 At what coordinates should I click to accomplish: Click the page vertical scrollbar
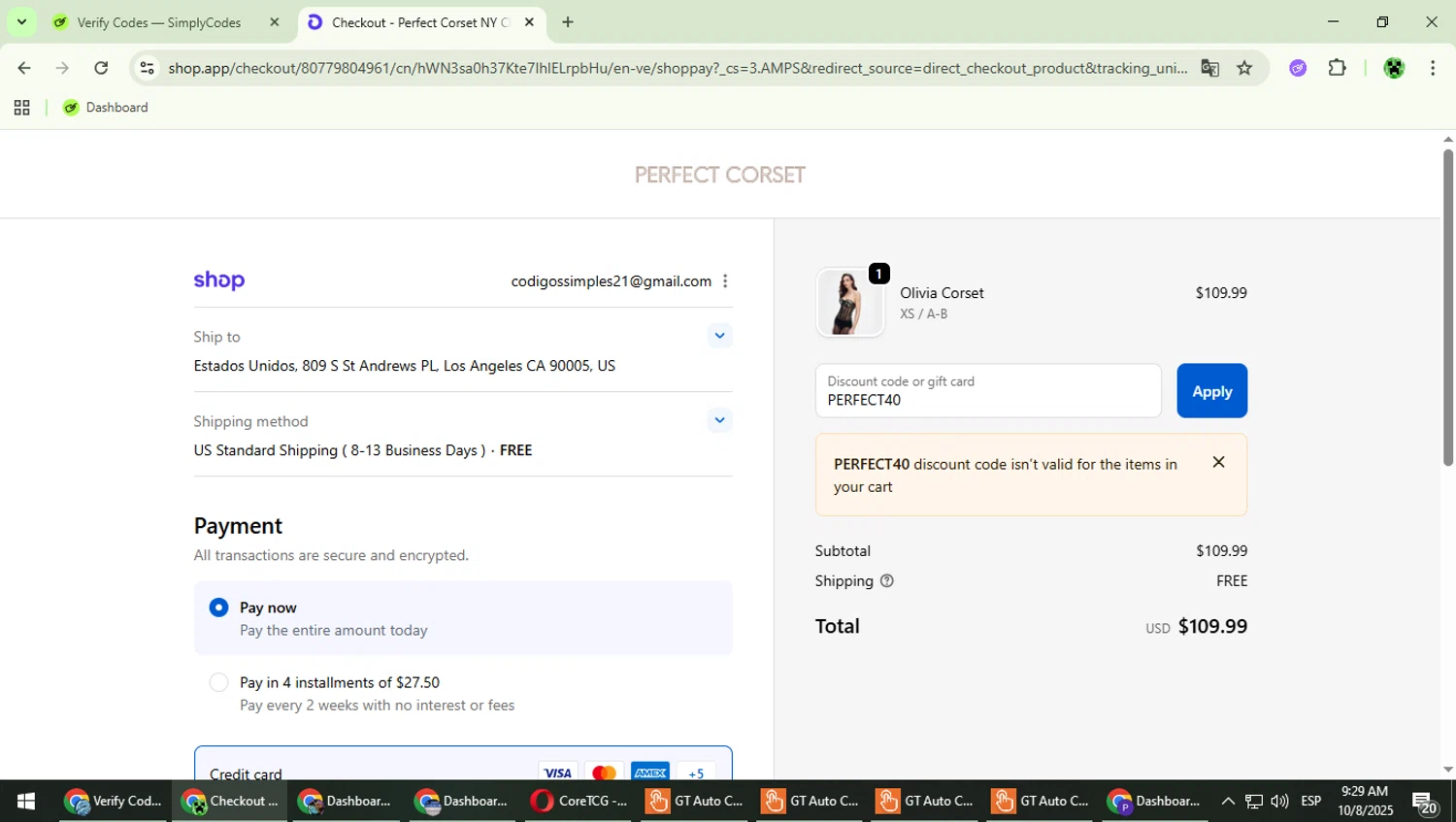(1448, 308)
